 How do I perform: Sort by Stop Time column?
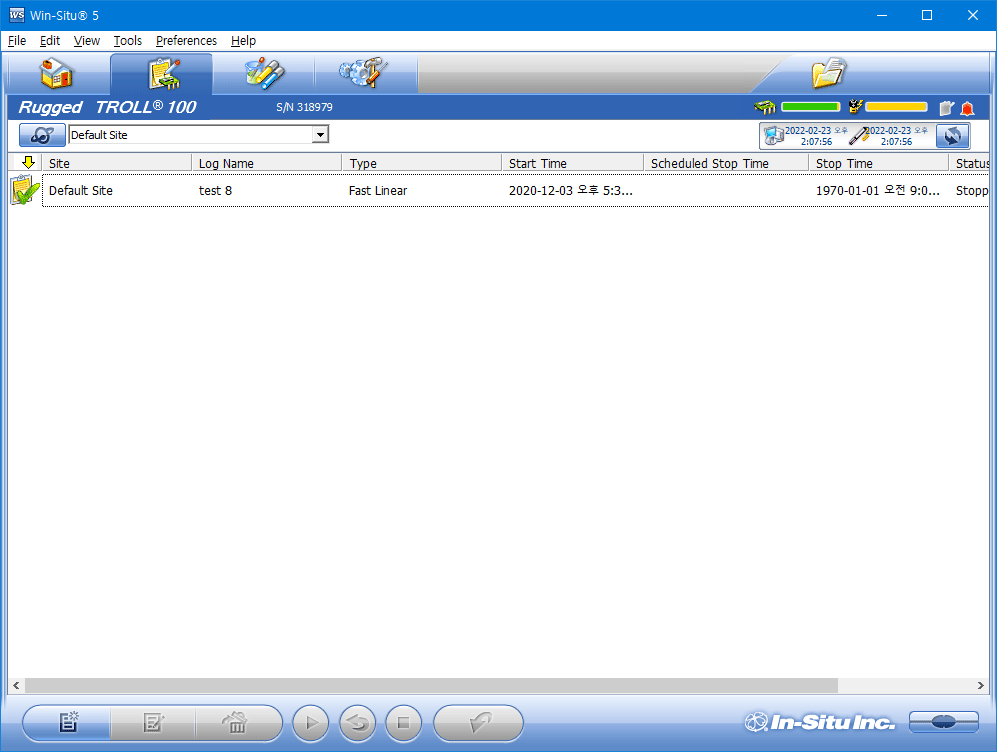[x=879, y=163]
